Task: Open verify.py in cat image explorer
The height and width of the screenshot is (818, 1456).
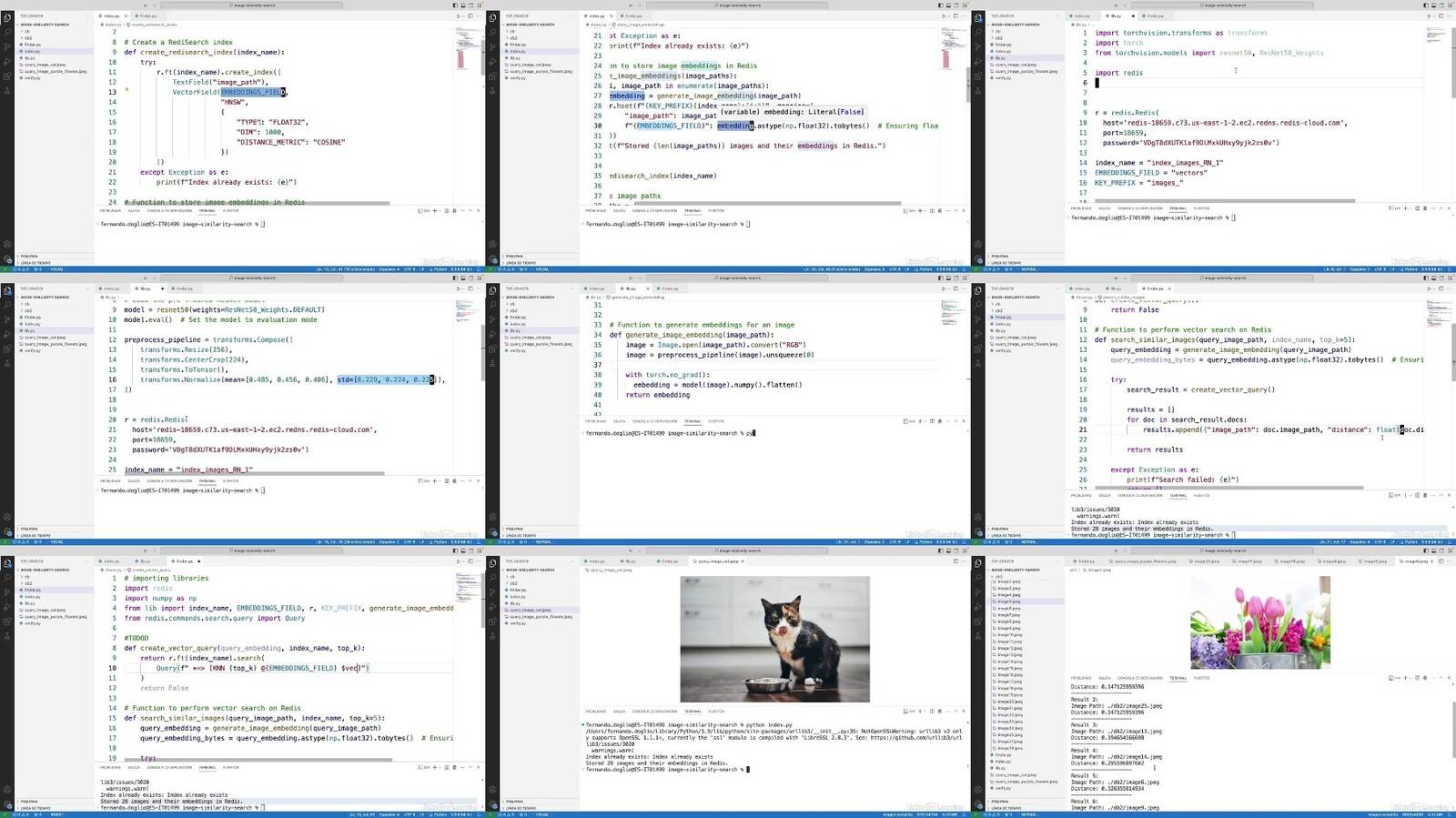Action: (518, 623)
